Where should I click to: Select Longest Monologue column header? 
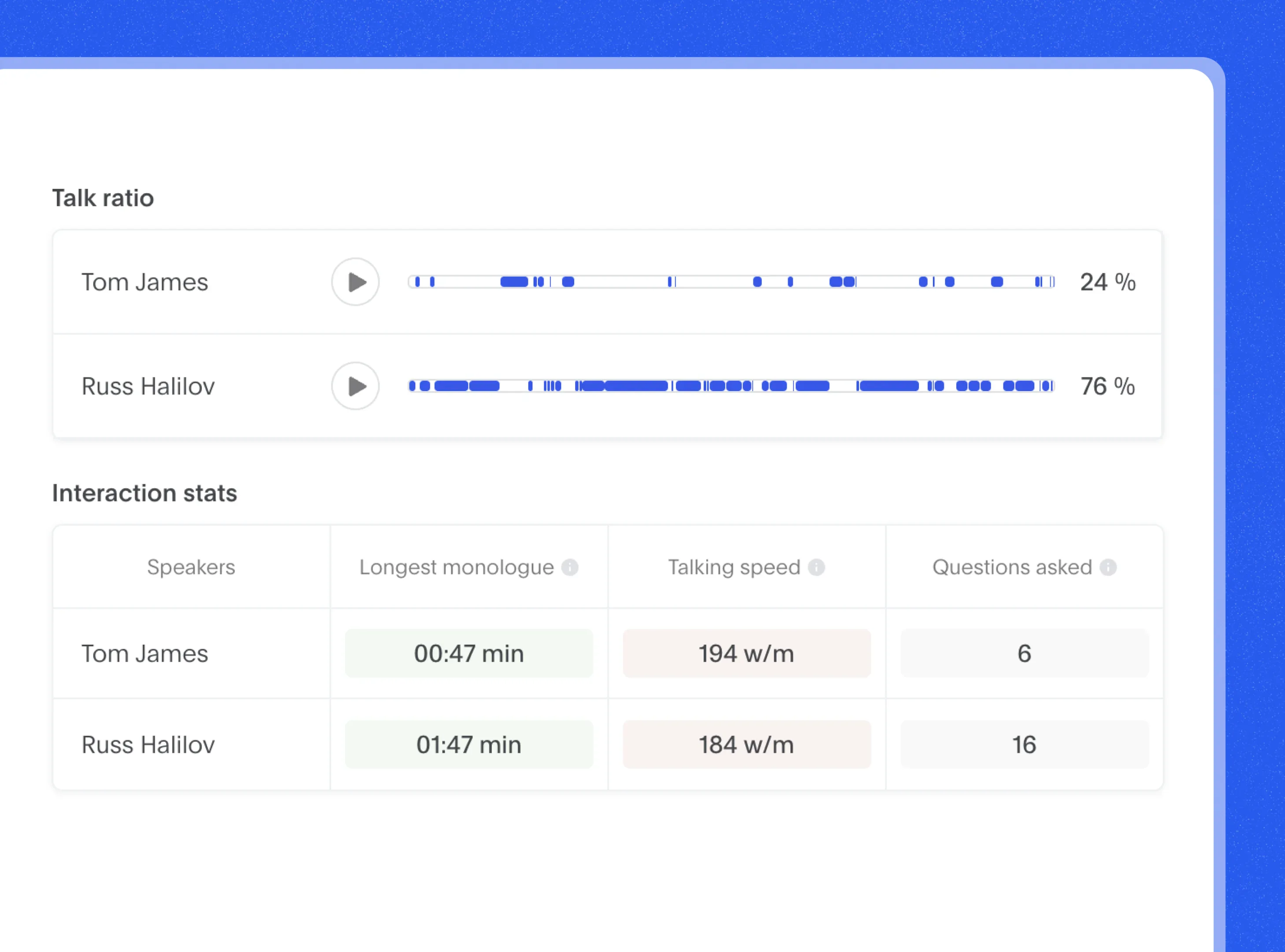(469, 566)
